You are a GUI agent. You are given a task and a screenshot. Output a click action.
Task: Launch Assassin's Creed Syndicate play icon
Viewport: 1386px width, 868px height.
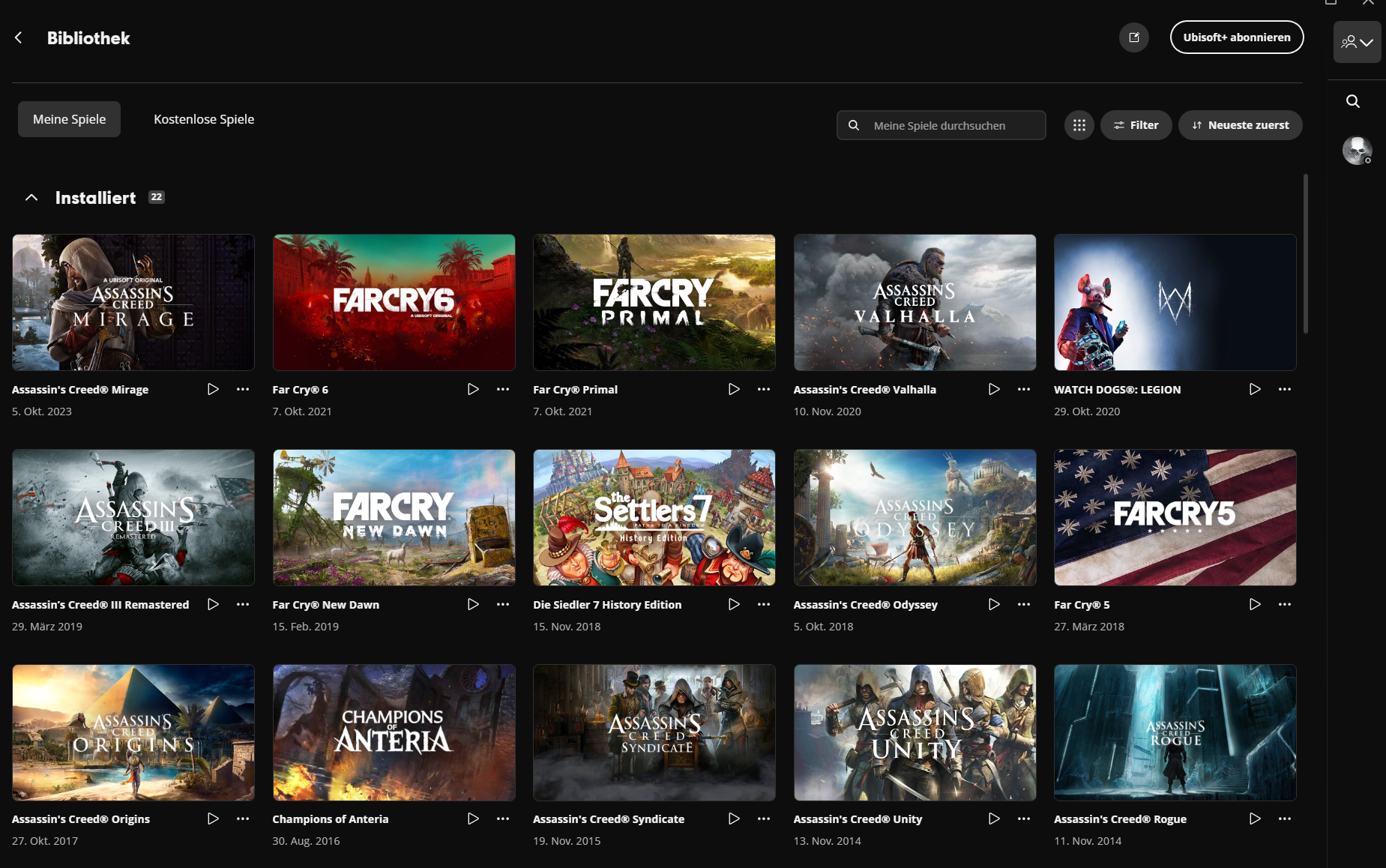(x=734, y=819)
